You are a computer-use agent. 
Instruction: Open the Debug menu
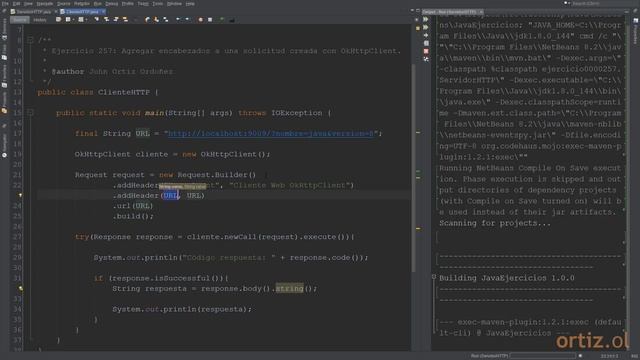click(111, 4)
